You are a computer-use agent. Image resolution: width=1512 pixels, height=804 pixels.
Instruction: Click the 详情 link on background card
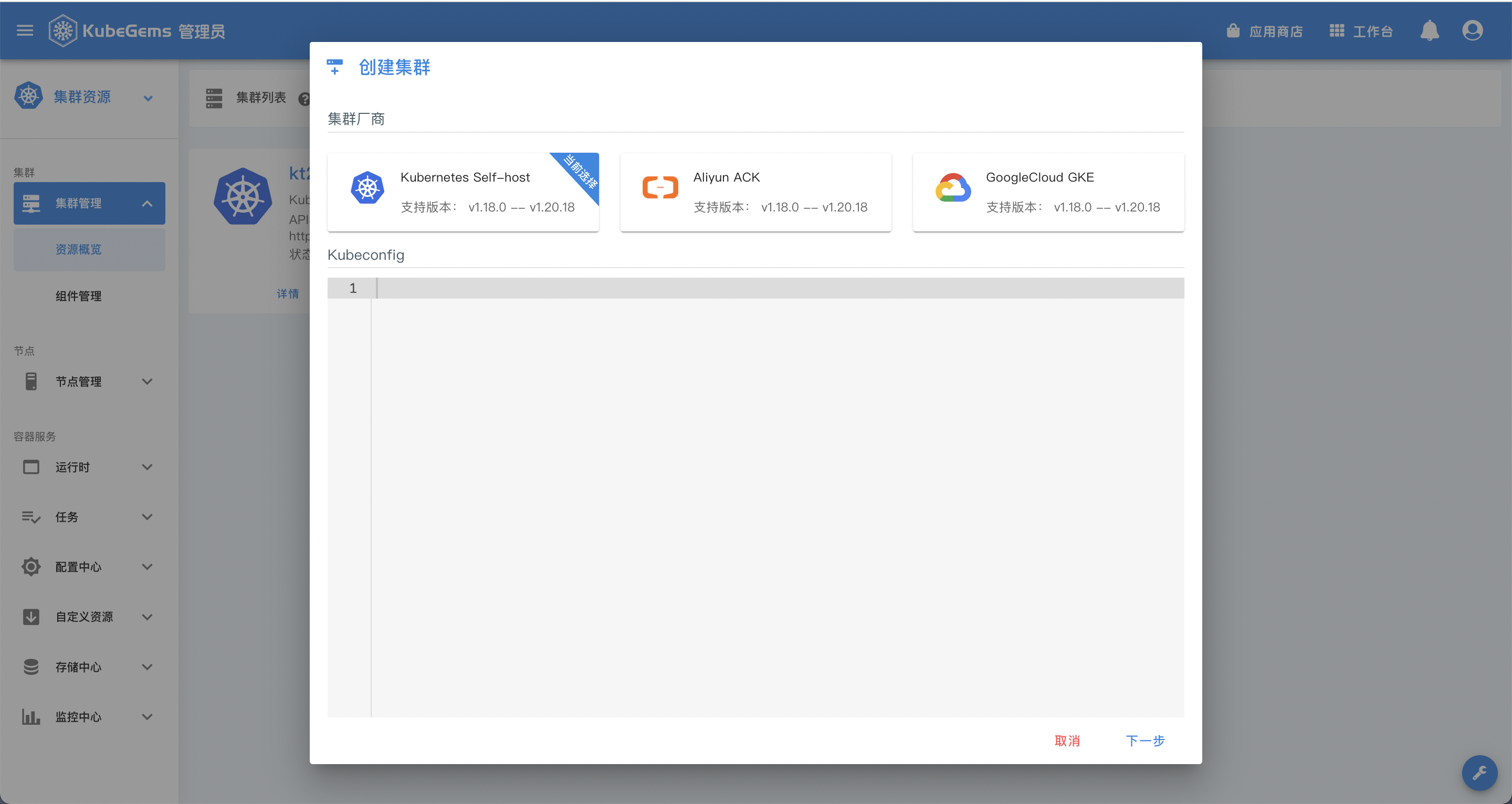point(288,293)
